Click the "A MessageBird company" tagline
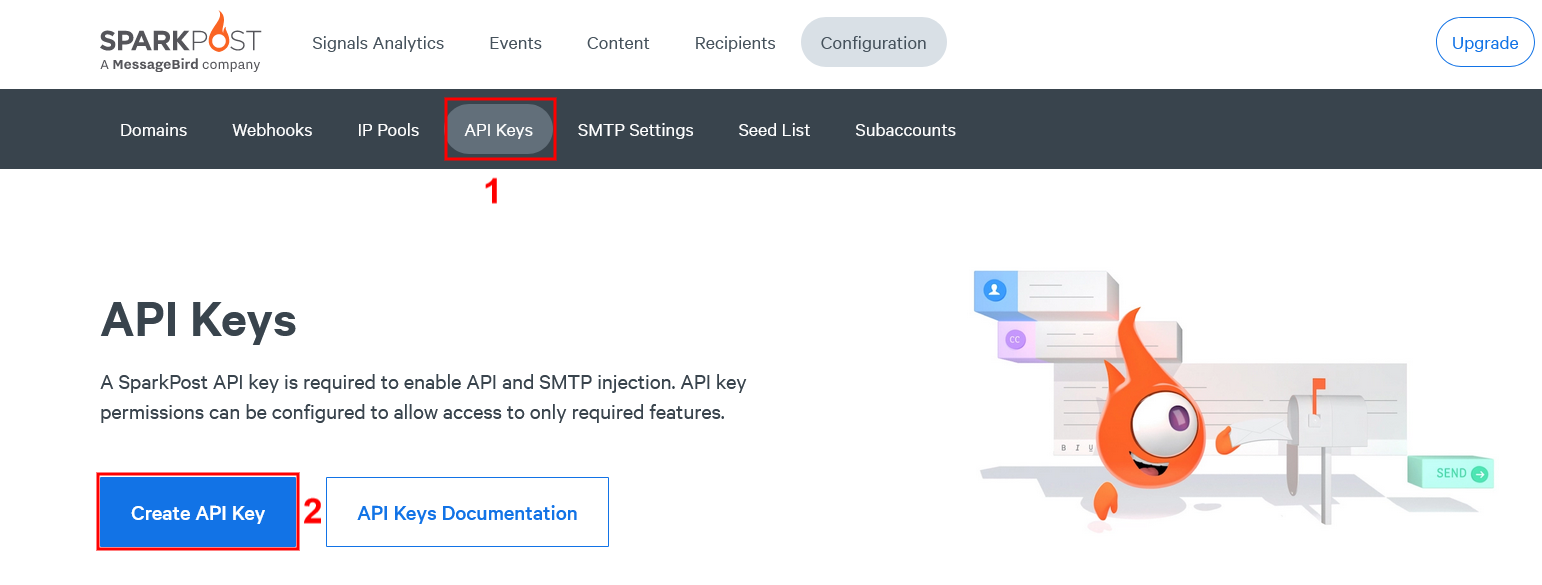The image size is (1542, 585). (x=180, y=65)
